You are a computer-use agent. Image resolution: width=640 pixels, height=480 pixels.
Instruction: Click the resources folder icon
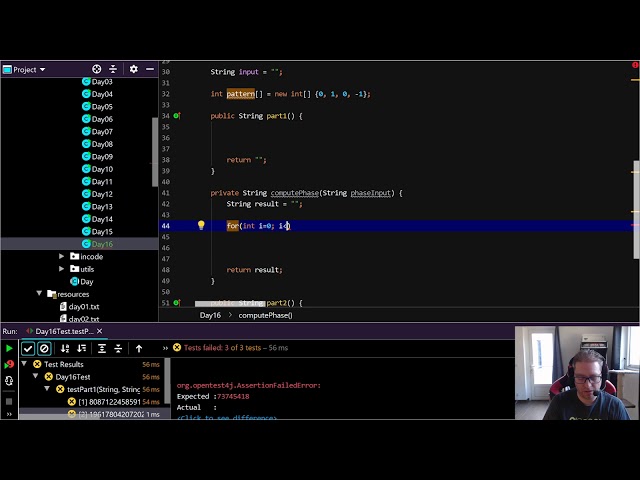[52, 294]
